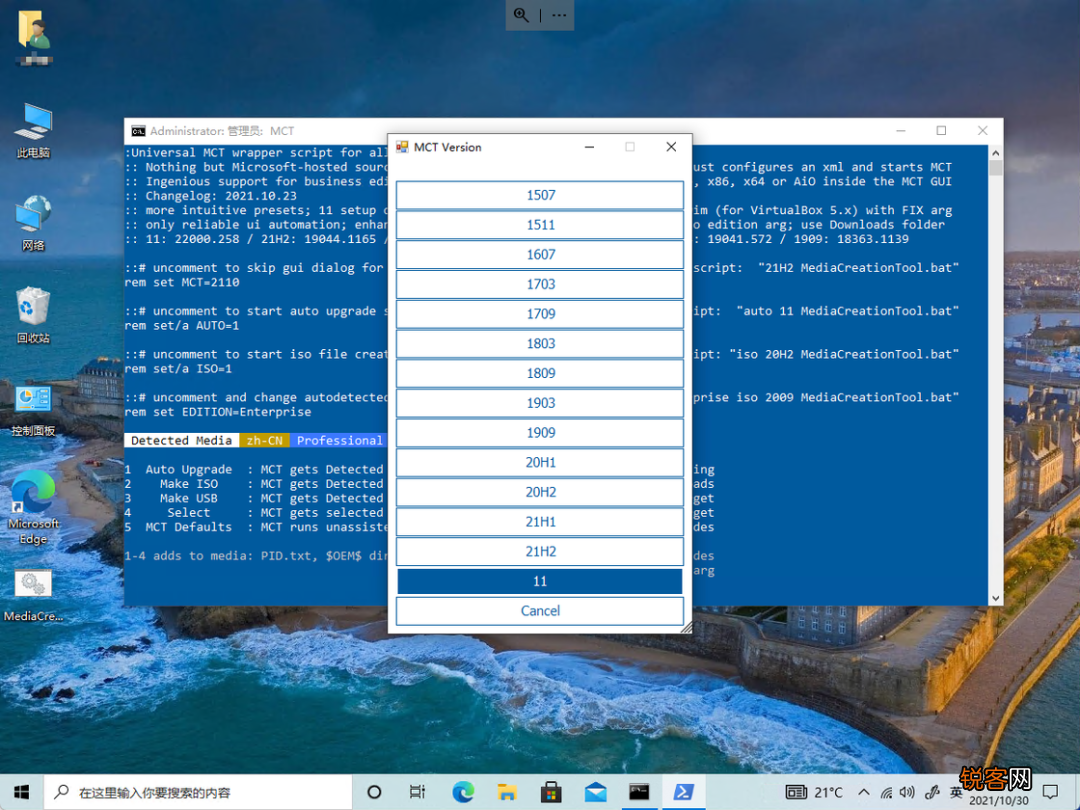This screenshot has height=810, width=1080.
Task: Select version 20H1
Action: tap(540, 462)
